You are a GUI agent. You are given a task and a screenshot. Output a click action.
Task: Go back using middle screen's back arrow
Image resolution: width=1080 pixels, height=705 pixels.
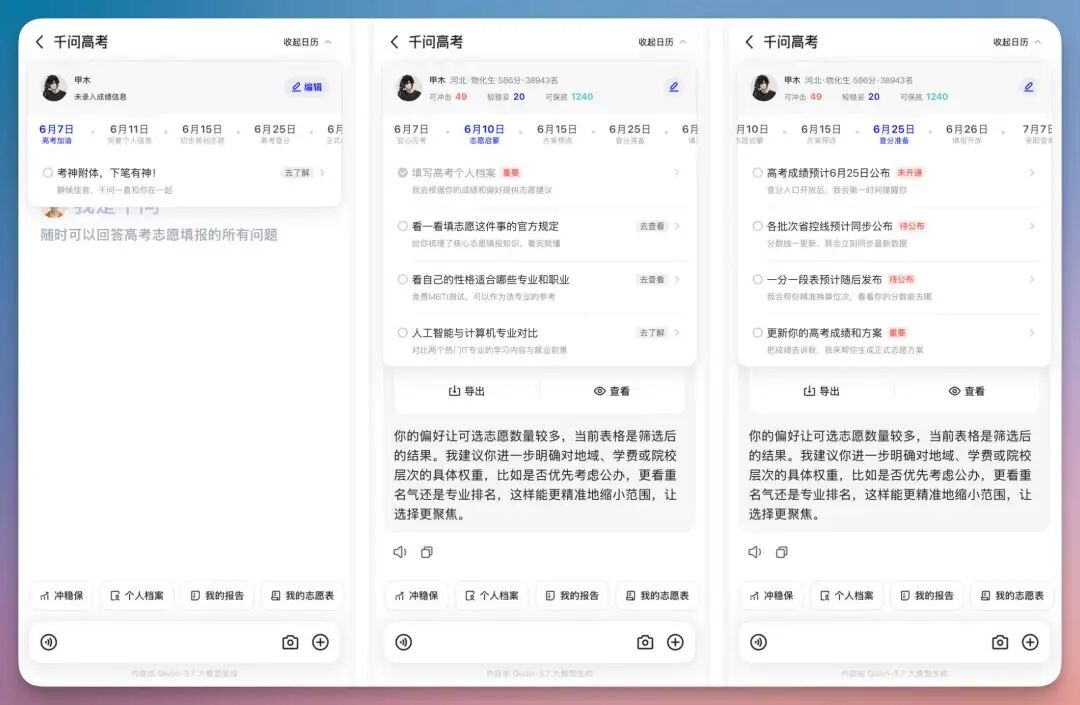(x=394, y=42)
